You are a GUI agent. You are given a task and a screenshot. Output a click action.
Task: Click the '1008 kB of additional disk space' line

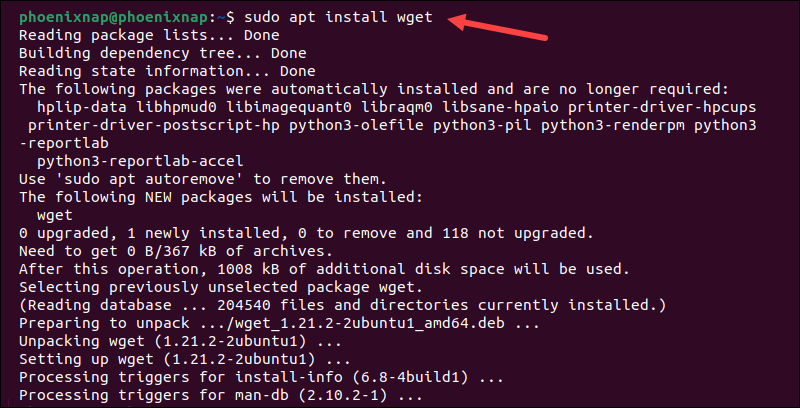click(324, 269)
